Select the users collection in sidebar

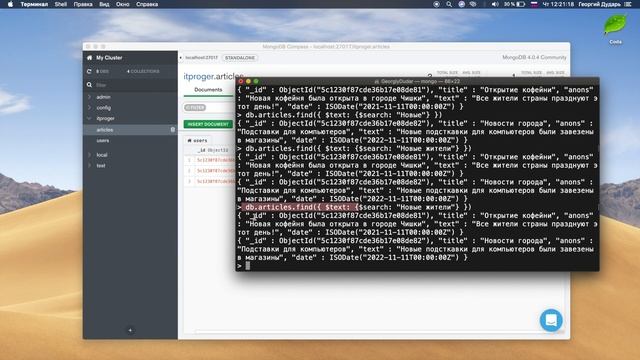coord(103,140)
